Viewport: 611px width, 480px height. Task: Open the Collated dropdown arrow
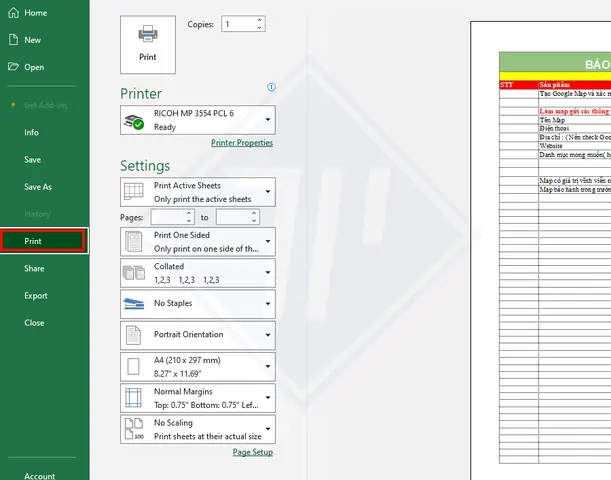(268, 272)
